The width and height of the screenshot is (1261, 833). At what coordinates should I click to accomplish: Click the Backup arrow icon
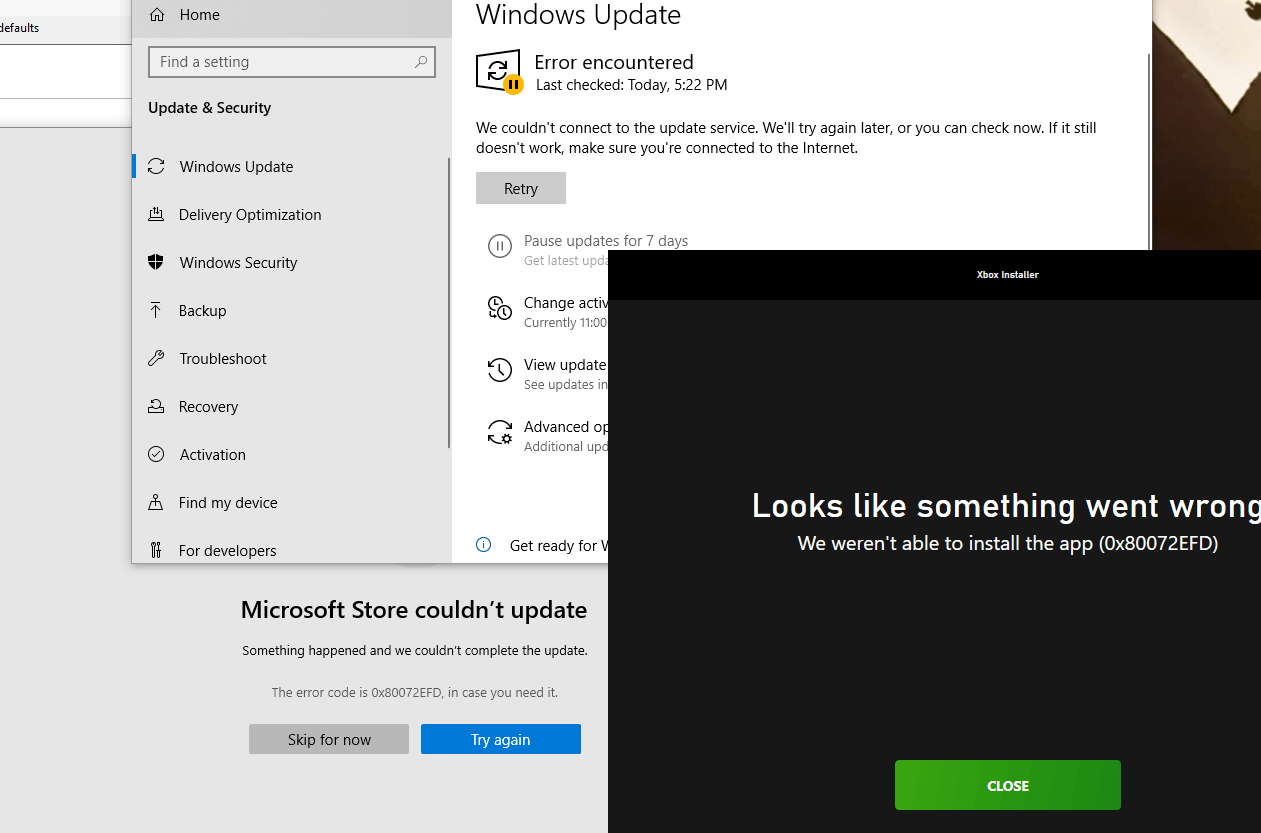156,310
